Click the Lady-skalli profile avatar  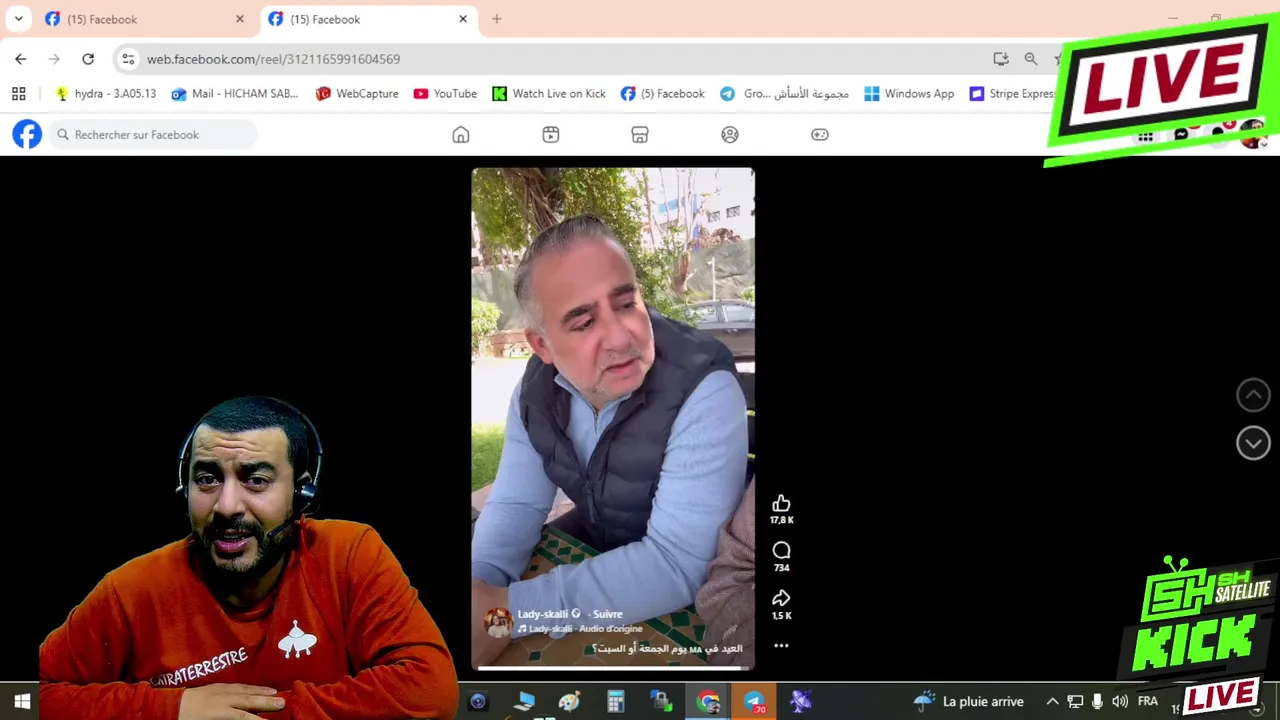498,622
